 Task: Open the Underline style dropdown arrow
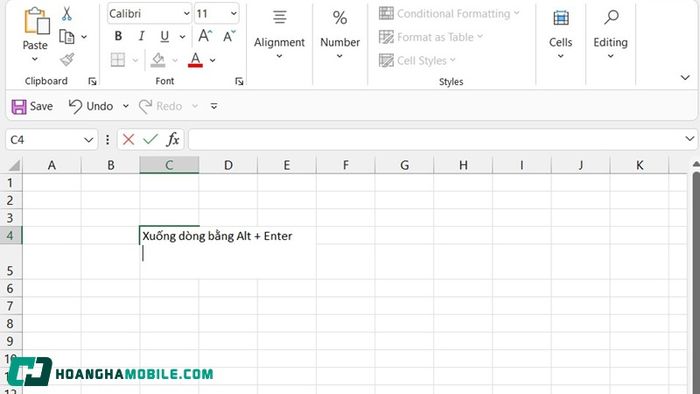coord(183,37)
